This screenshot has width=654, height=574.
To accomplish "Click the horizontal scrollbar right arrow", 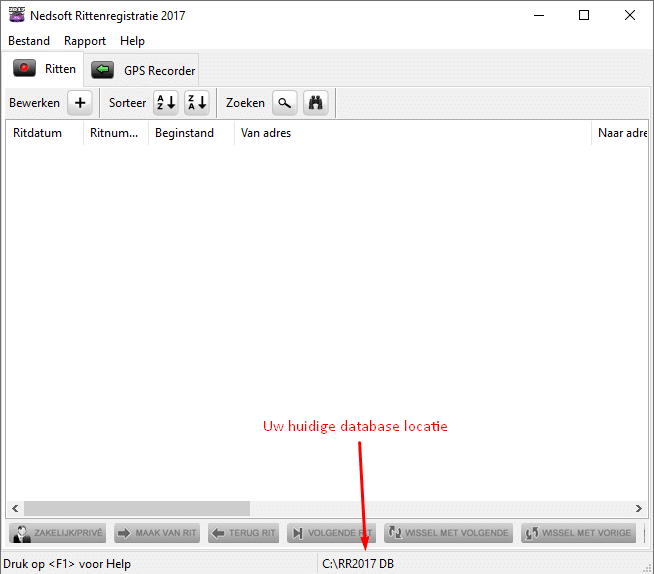I will (639, 508).
